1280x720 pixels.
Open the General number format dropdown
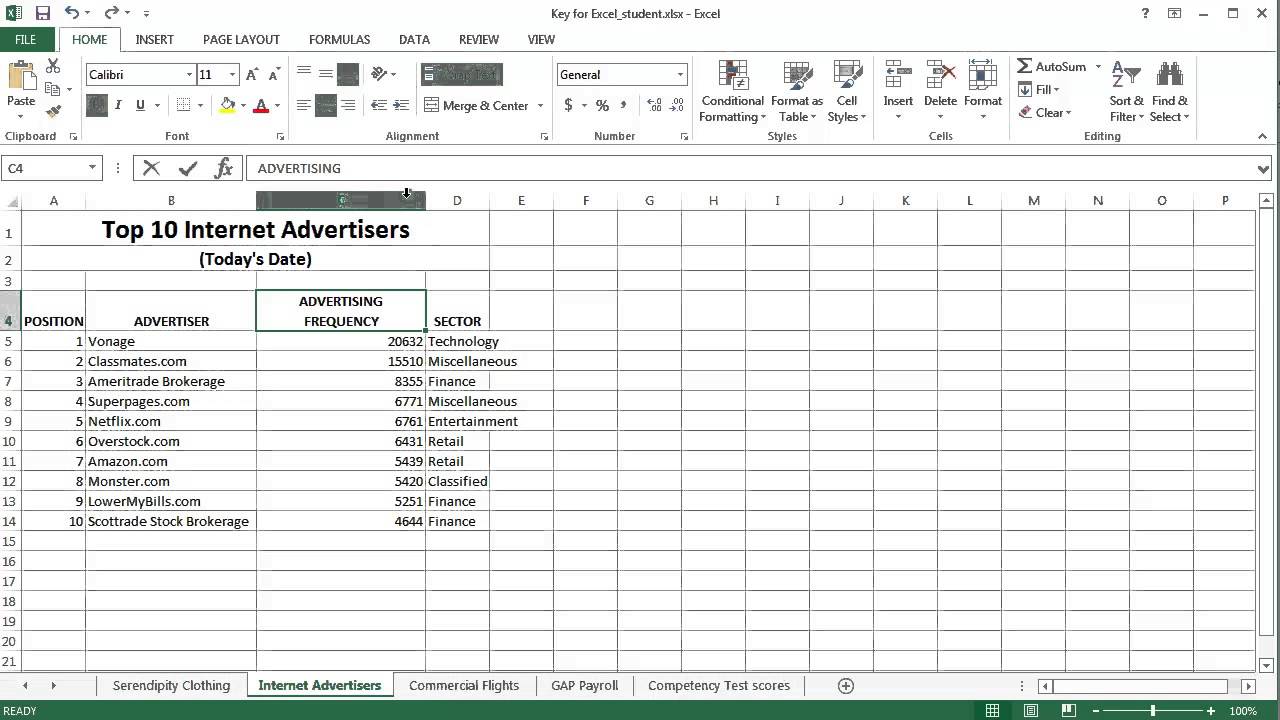tap(680, 75)
